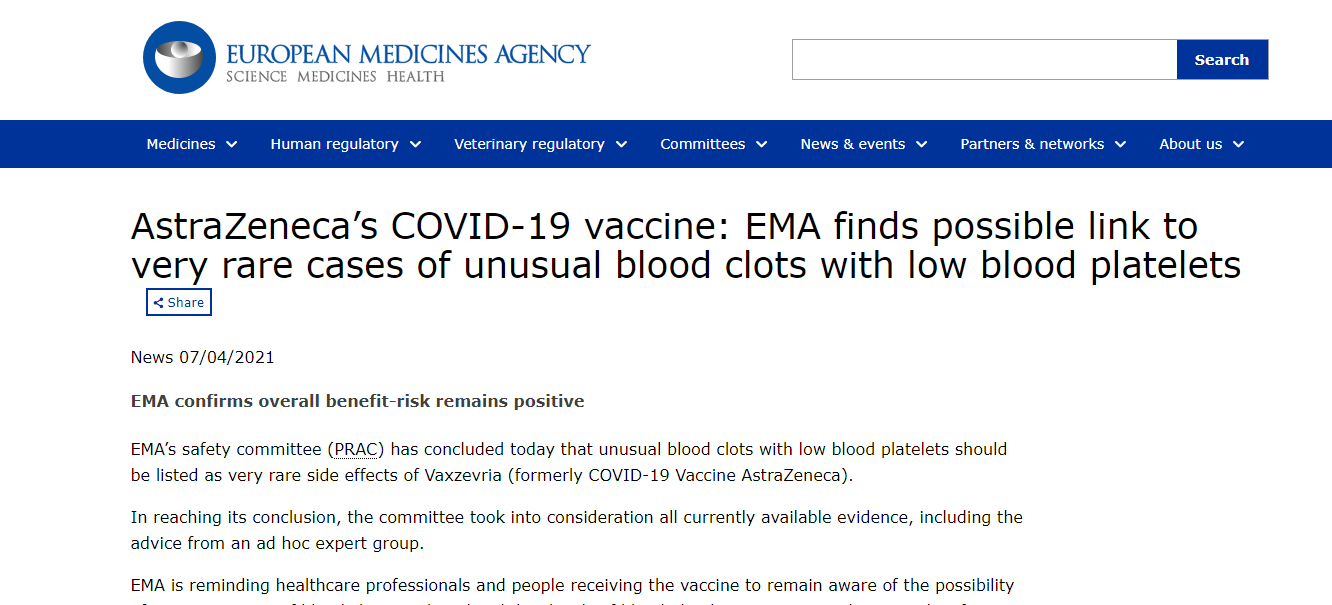
Task: Click the share icon beside Share
Action: click(158, 303)
